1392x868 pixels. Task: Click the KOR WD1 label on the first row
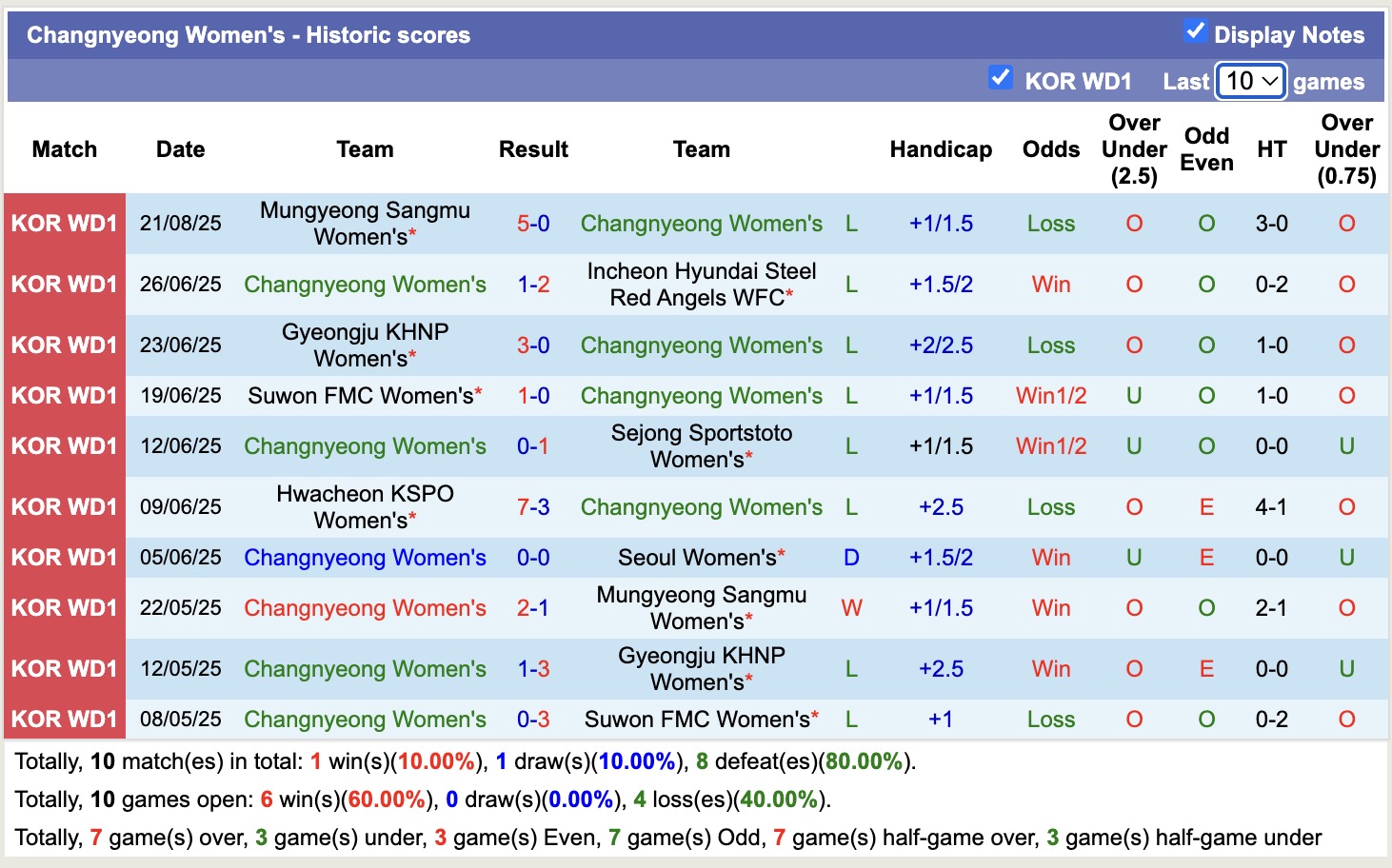[64, 224]
